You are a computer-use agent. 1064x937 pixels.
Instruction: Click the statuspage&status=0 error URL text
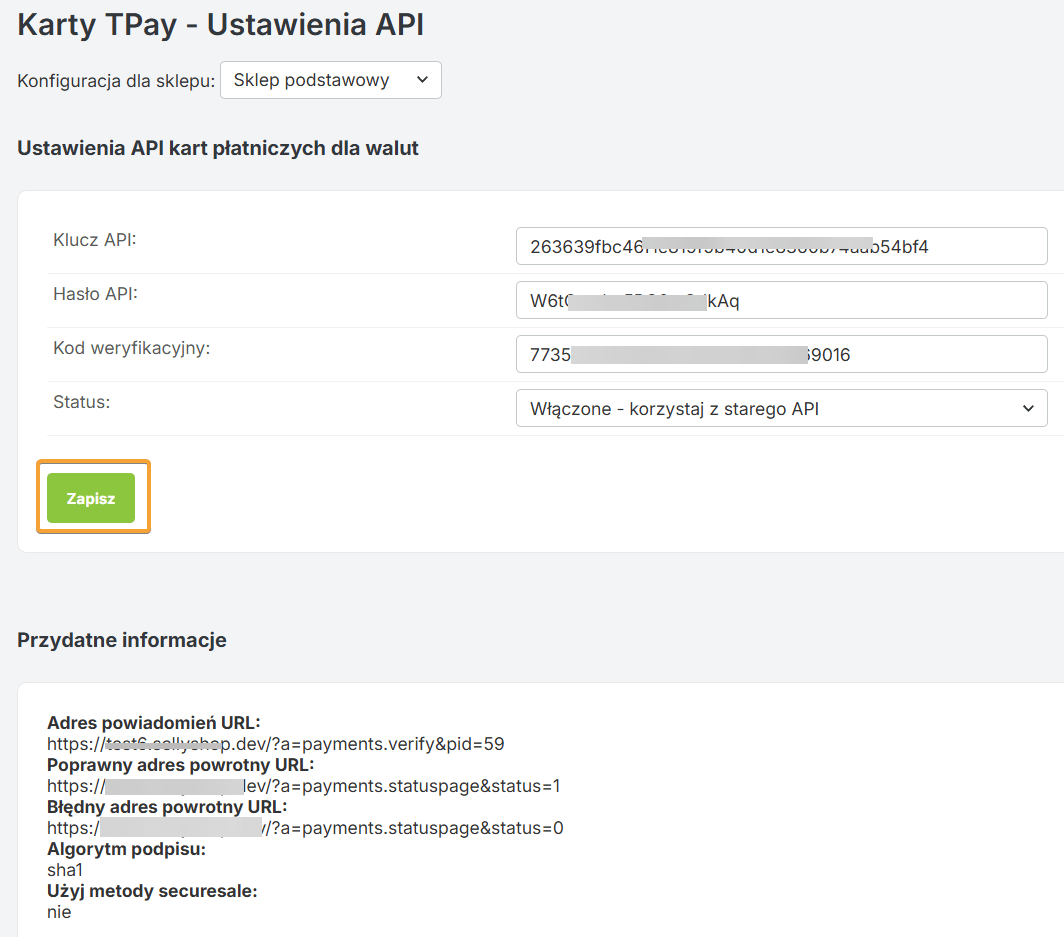(x=305, y=828)
